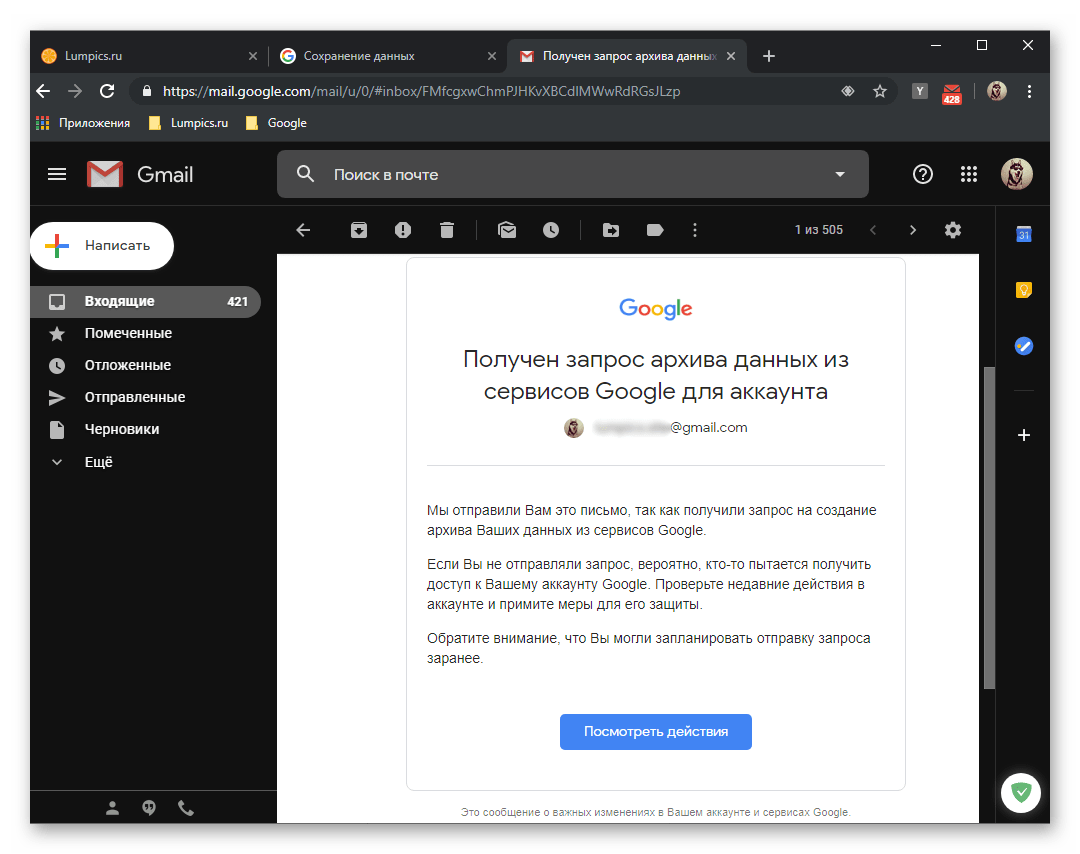
Task: Click the Gmail logo
Action: [x=141, y=174]
